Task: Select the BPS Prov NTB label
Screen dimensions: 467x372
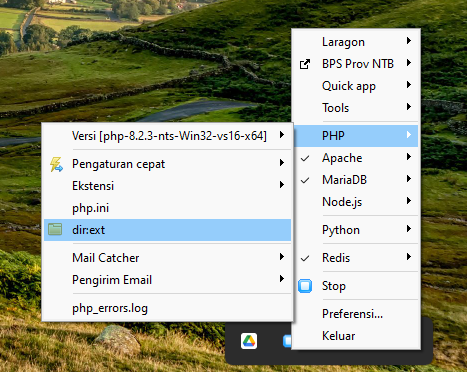Action: point(358,64)
